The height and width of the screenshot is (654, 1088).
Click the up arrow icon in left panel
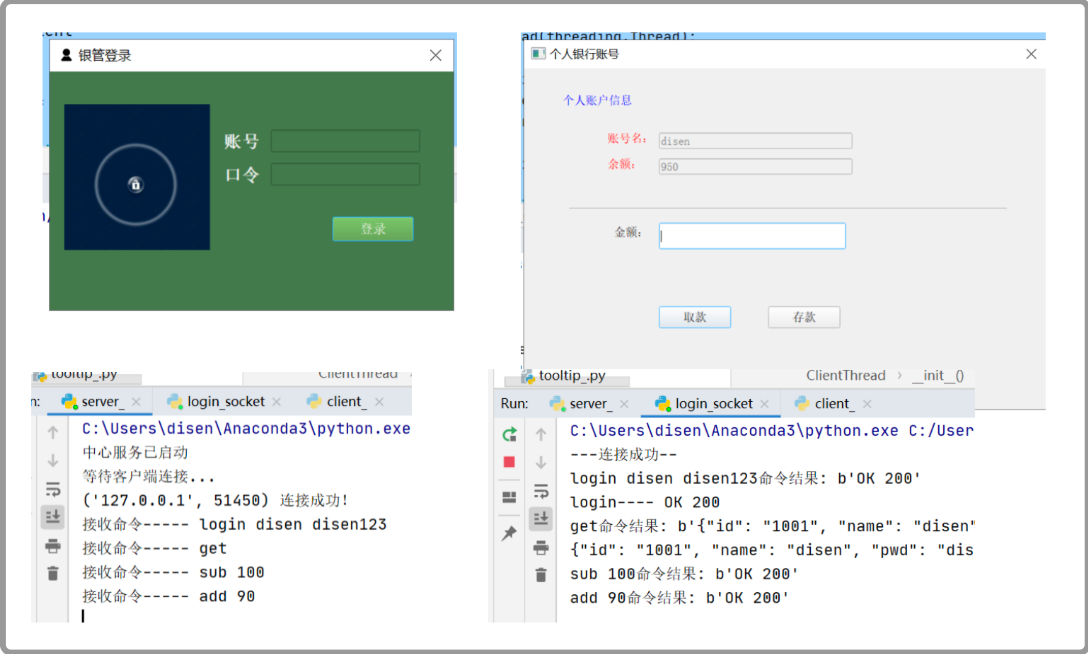(x=53, y=433)
